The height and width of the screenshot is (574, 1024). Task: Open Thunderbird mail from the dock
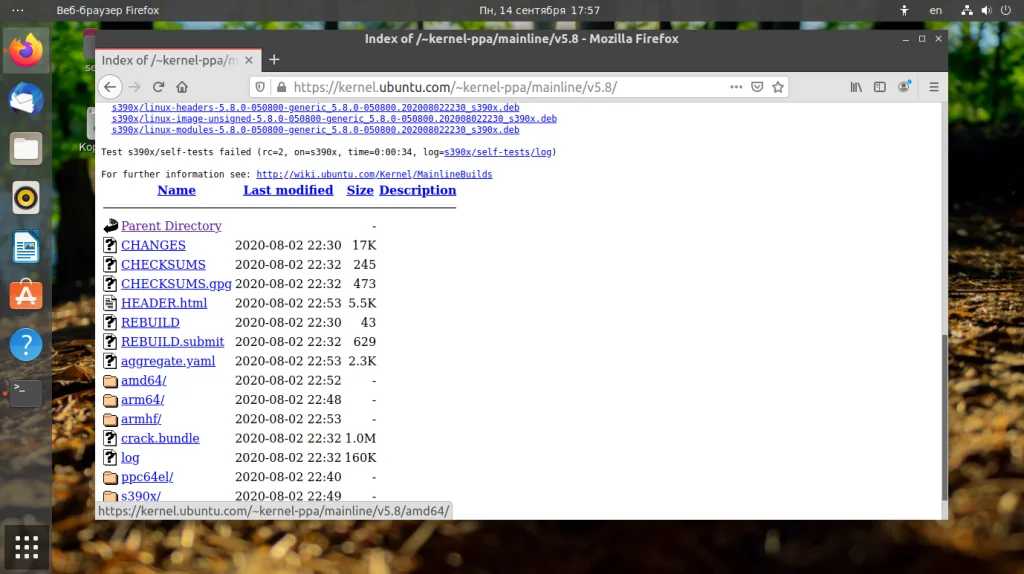click(26, 100)
